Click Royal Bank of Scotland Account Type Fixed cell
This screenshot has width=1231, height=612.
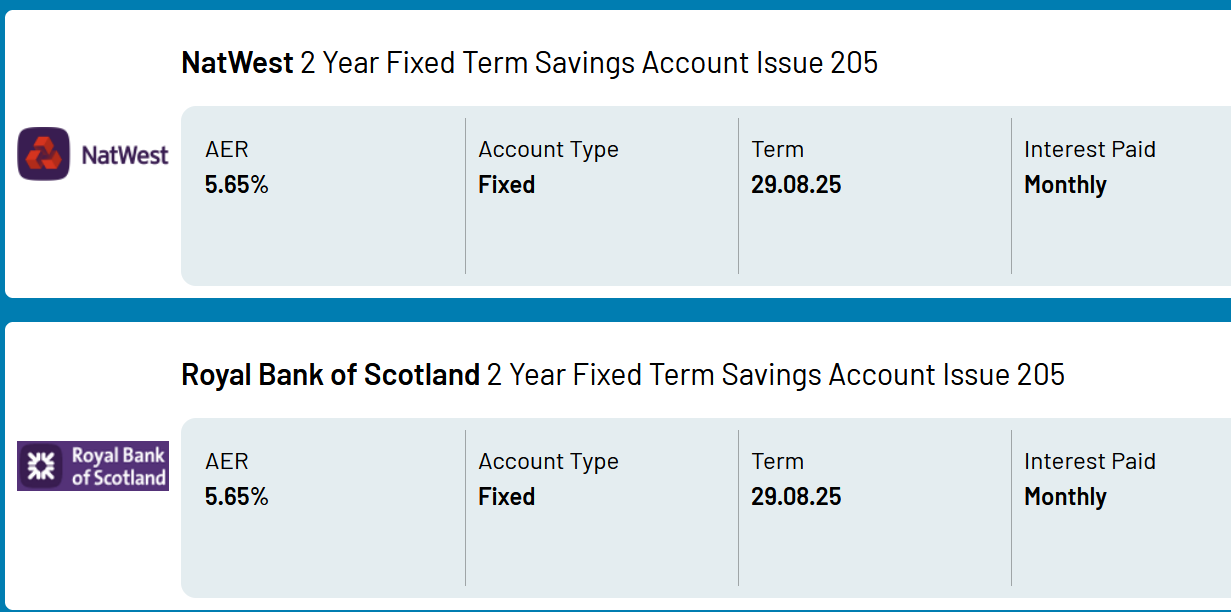pos(602,508)
